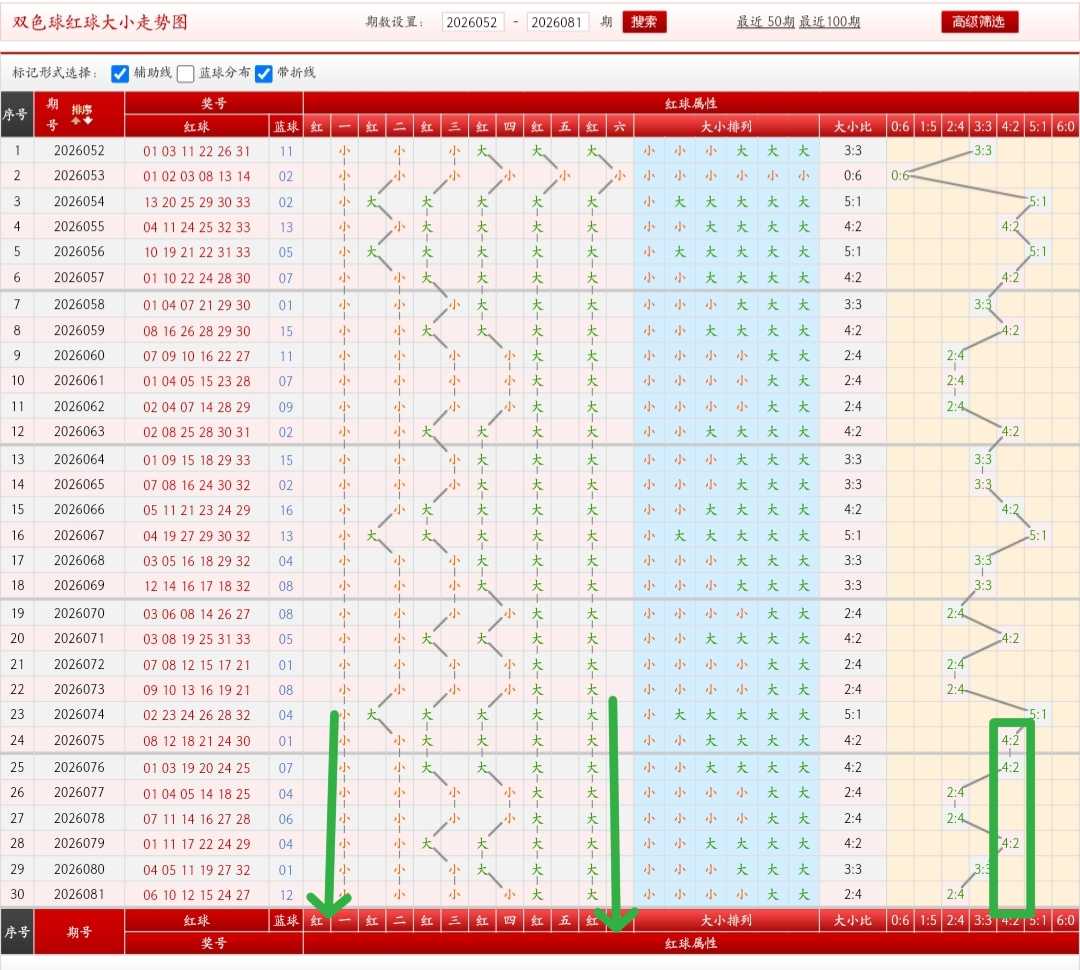Click the red 搜索 search button
Image resolution: width=1080 pixels, height=970 pixels.
[x=644, y=21]
